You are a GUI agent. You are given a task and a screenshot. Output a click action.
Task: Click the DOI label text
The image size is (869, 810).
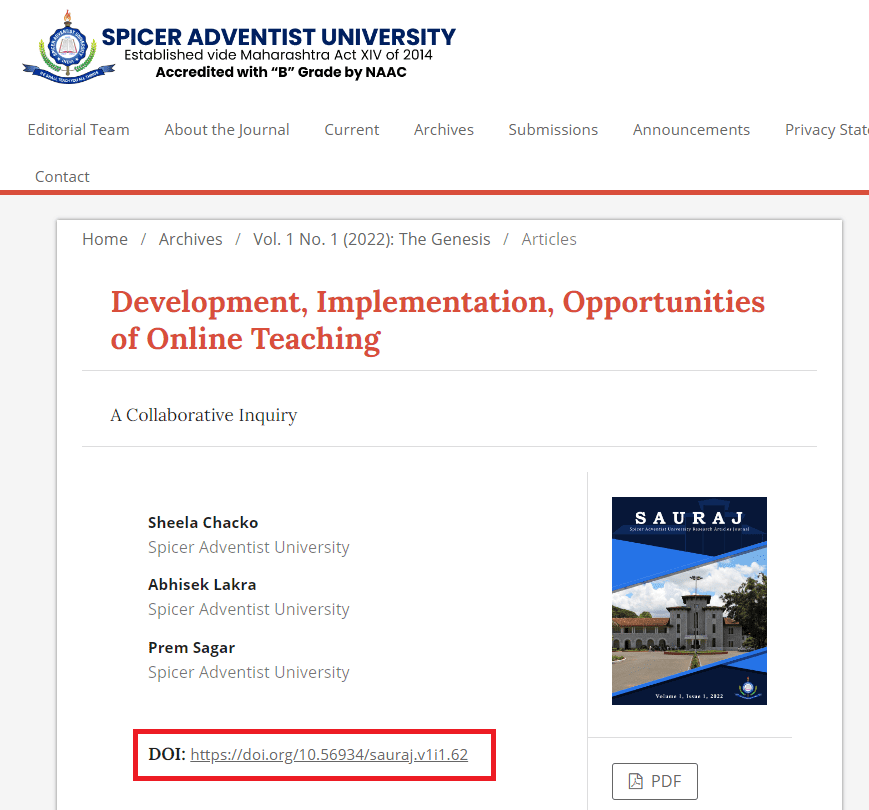pyautogui.click(x=167, y=755)
